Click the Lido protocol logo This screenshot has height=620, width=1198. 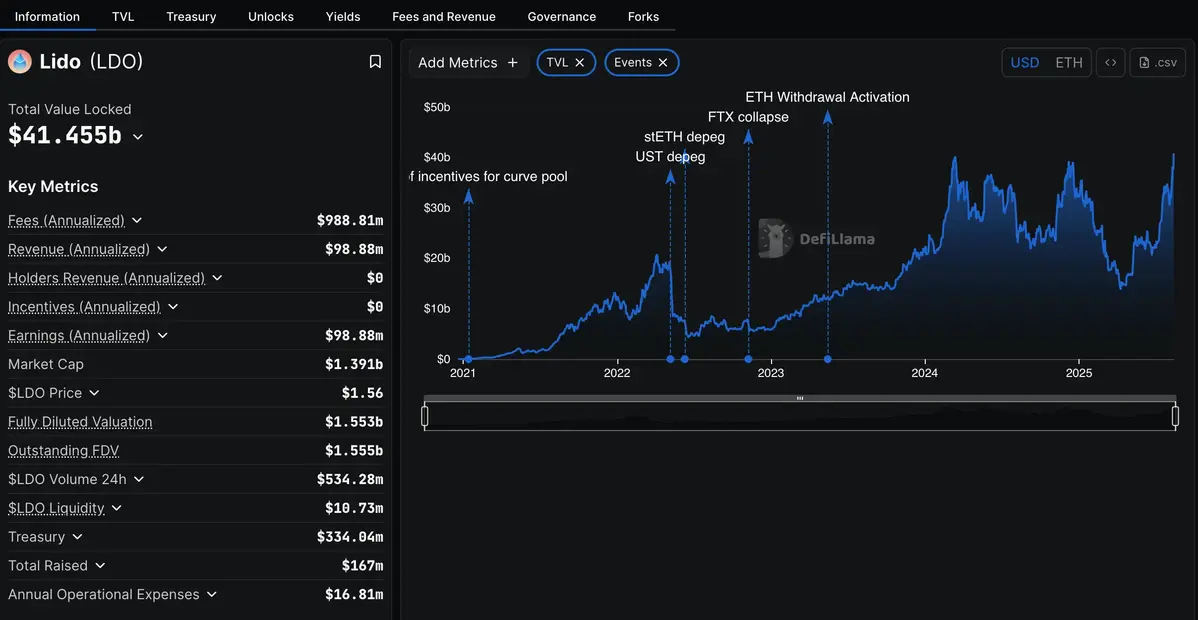pos(19,60)
